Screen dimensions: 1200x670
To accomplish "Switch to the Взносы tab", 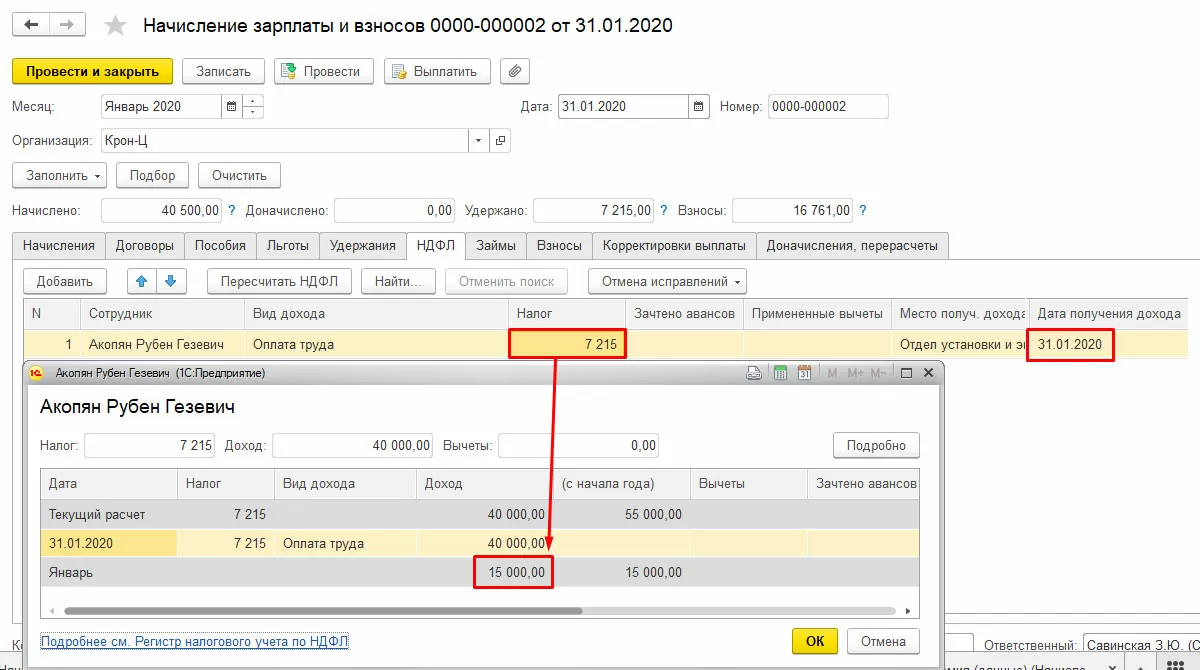I will tap(559, 245).
